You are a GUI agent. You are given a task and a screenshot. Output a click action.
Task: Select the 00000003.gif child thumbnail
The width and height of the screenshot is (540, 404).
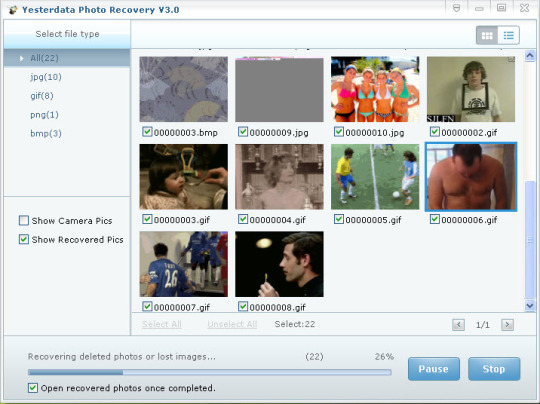[184, 177]
